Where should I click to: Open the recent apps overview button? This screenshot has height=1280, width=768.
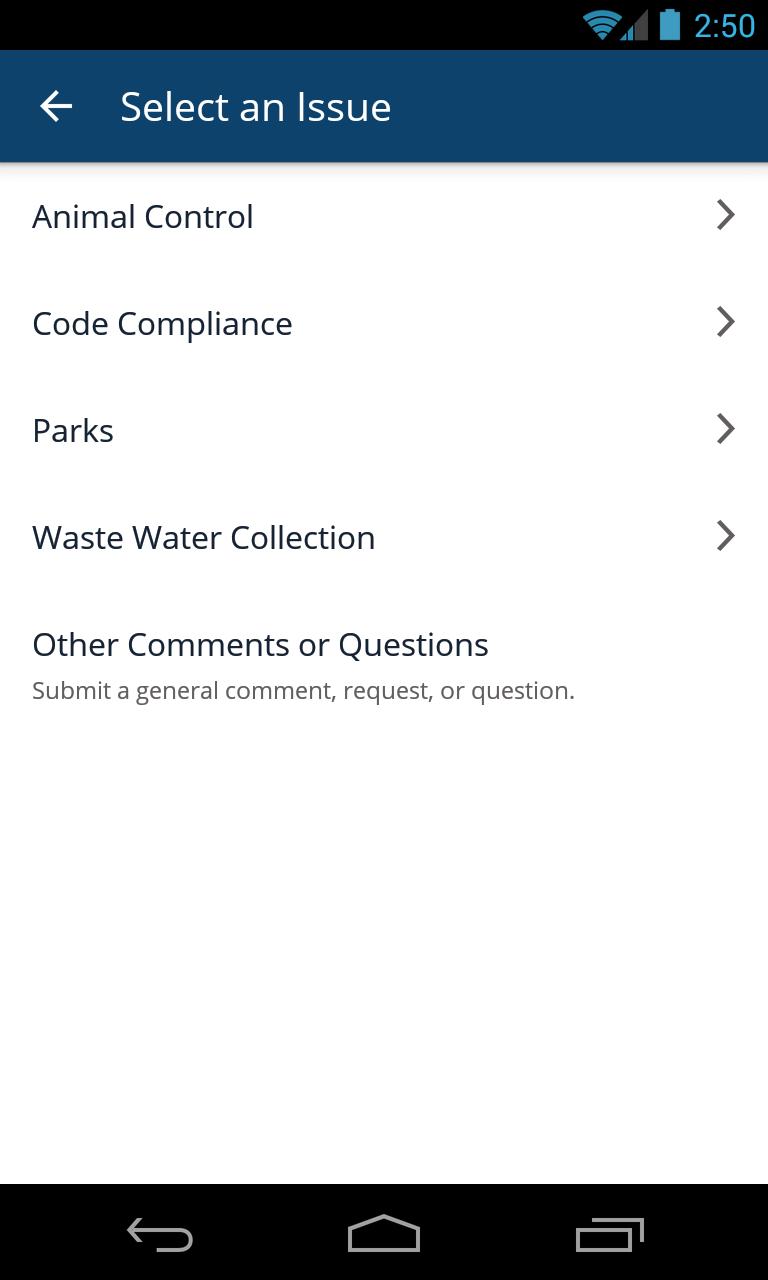click(x=610, y=1235)
